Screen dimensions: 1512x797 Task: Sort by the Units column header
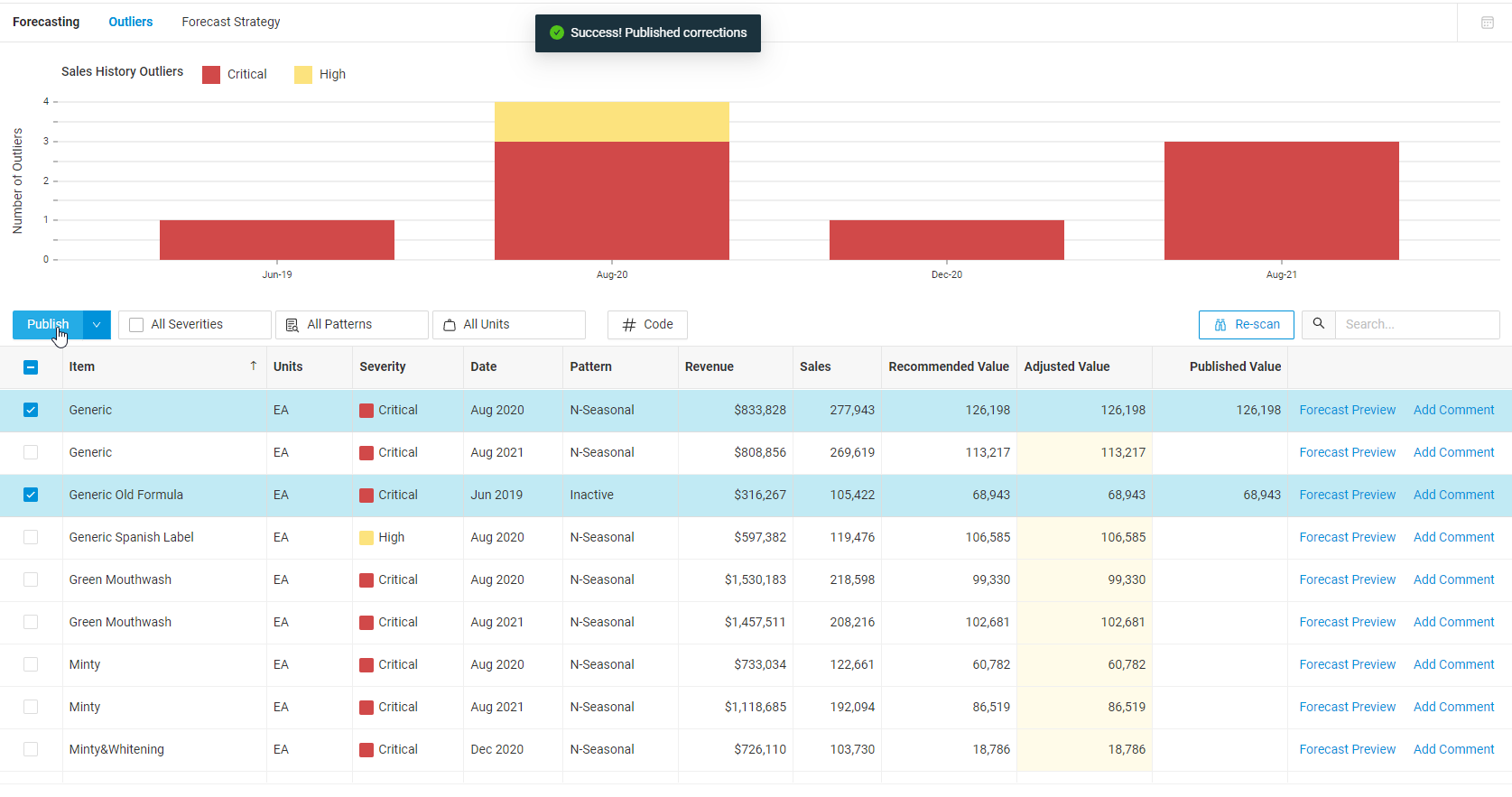click(288, 366)
